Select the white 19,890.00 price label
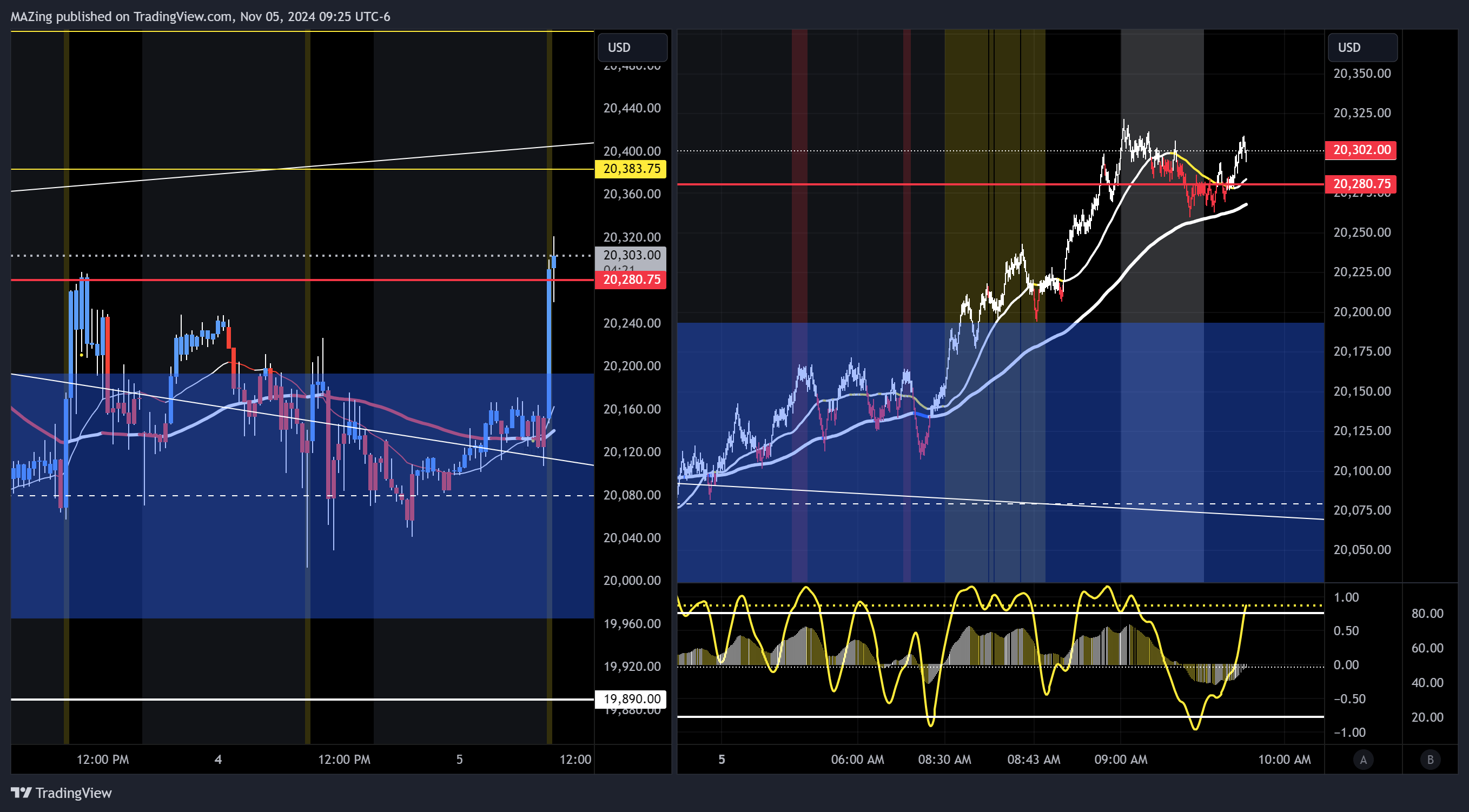 pyautogui.click(x=631, y=699)
